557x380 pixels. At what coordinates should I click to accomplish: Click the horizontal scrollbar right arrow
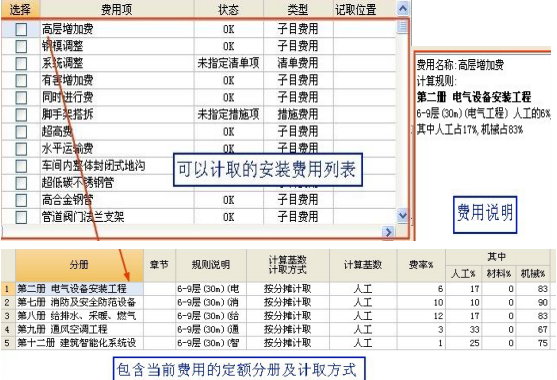pos(388,232)
